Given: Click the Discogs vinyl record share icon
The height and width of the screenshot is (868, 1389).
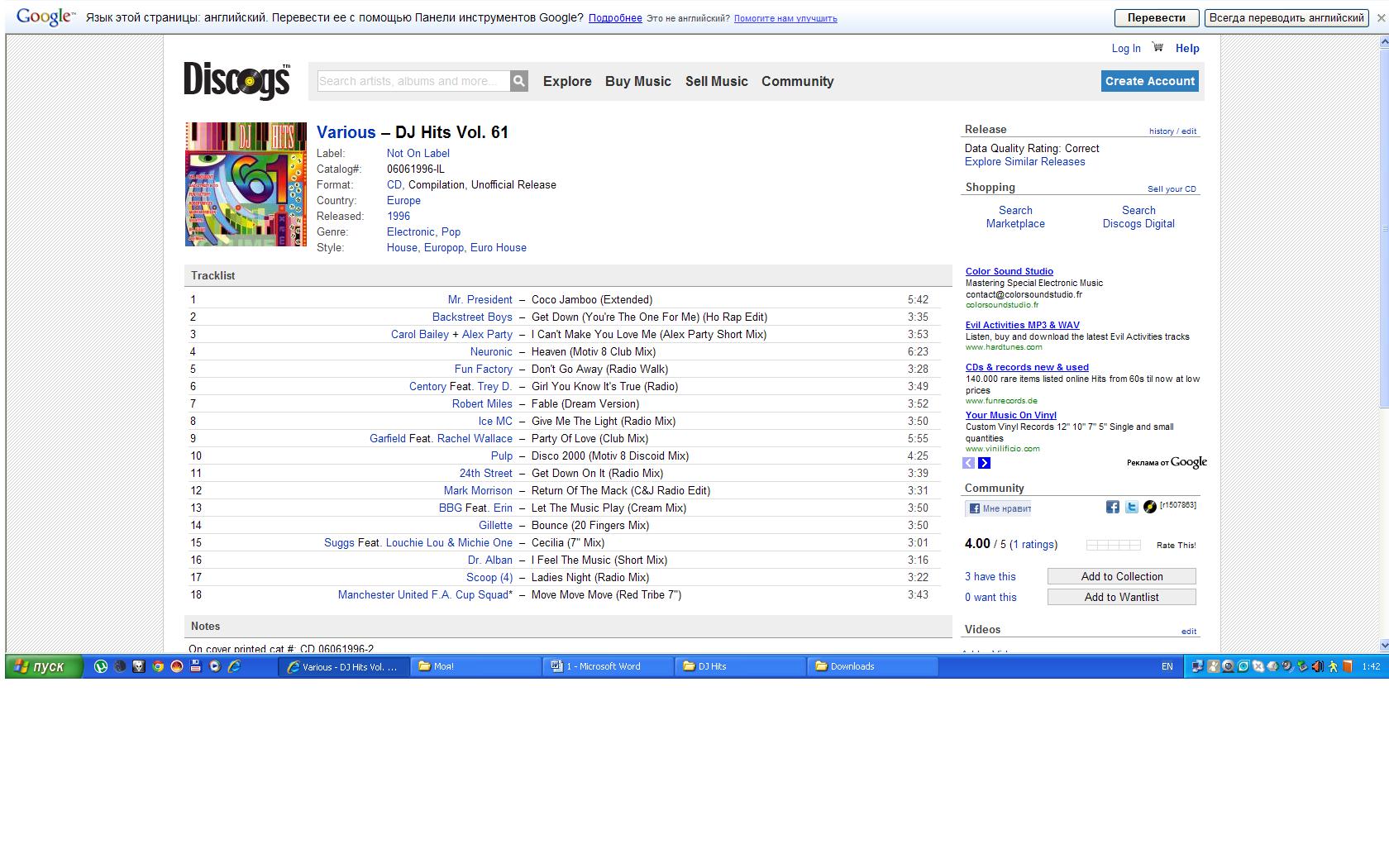Looking at the screenshot, I should pyautogui.click(x=1149, y=507).
